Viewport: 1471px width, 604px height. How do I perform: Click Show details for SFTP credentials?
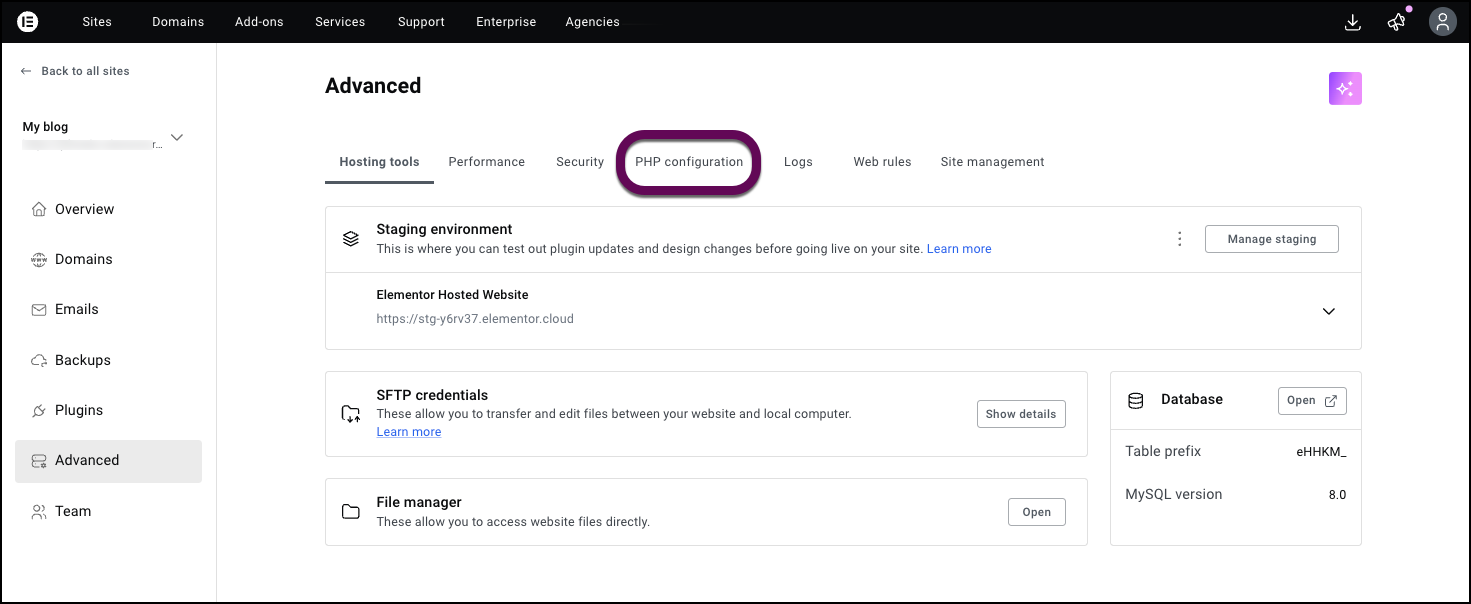click(1021, 414)
